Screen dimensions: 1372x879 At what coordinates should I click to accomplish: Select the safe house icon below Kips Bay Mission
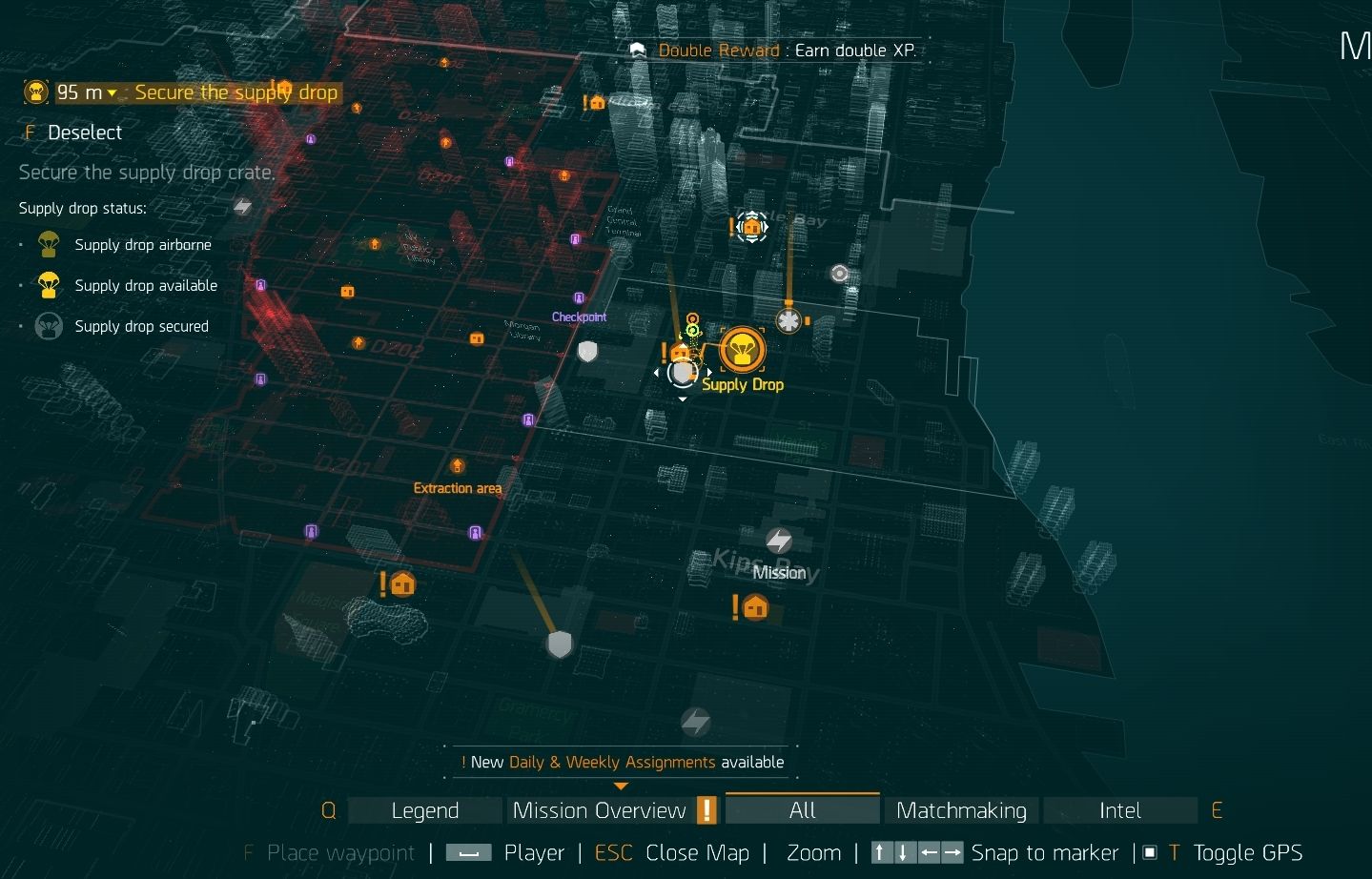pyautogui.click(x=755, y=606)
